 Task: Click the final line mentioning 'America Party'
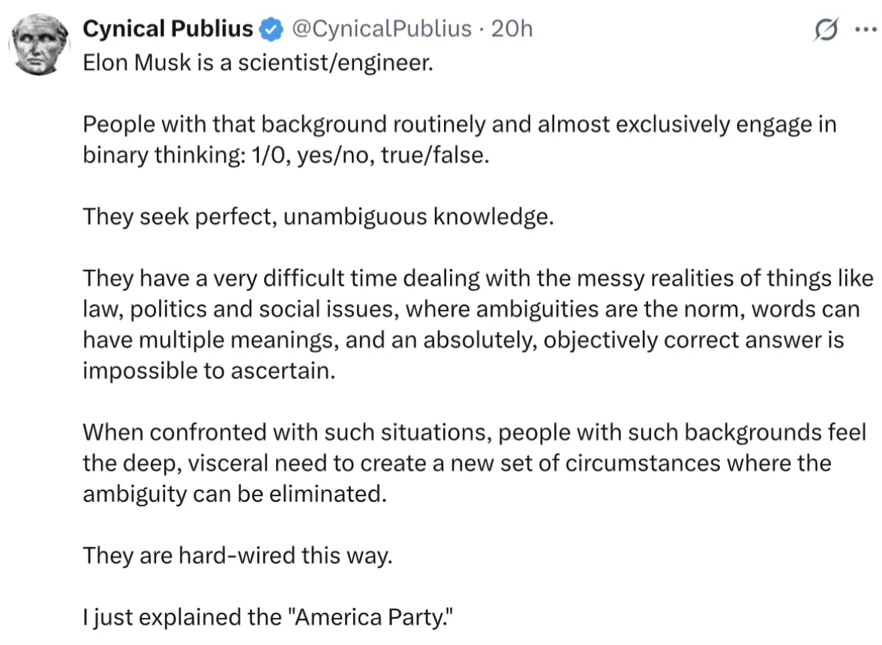(268, 617)
